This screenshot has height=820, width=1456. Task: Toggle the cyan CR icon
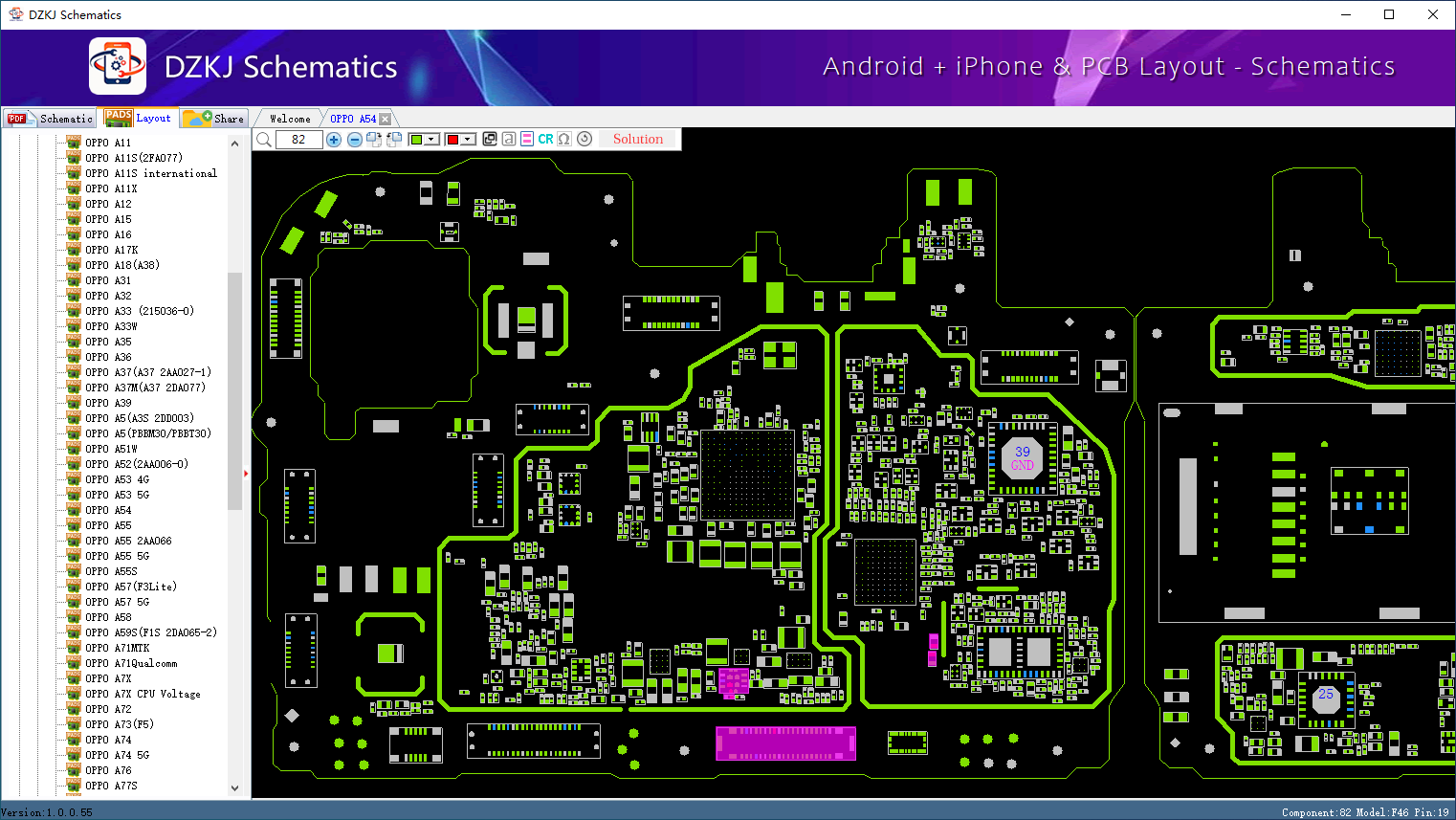pyautogui.click(x=545, y=140)
